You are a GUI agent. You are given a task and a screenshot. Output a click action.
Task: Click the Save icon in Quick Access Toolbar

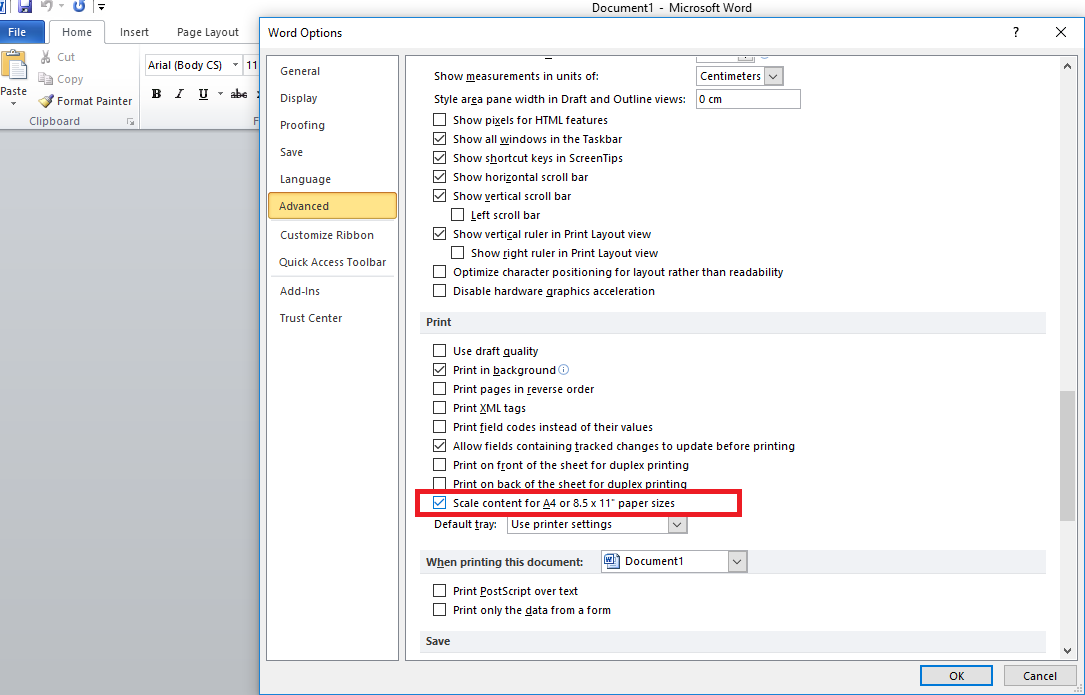(x=25, y=6)
